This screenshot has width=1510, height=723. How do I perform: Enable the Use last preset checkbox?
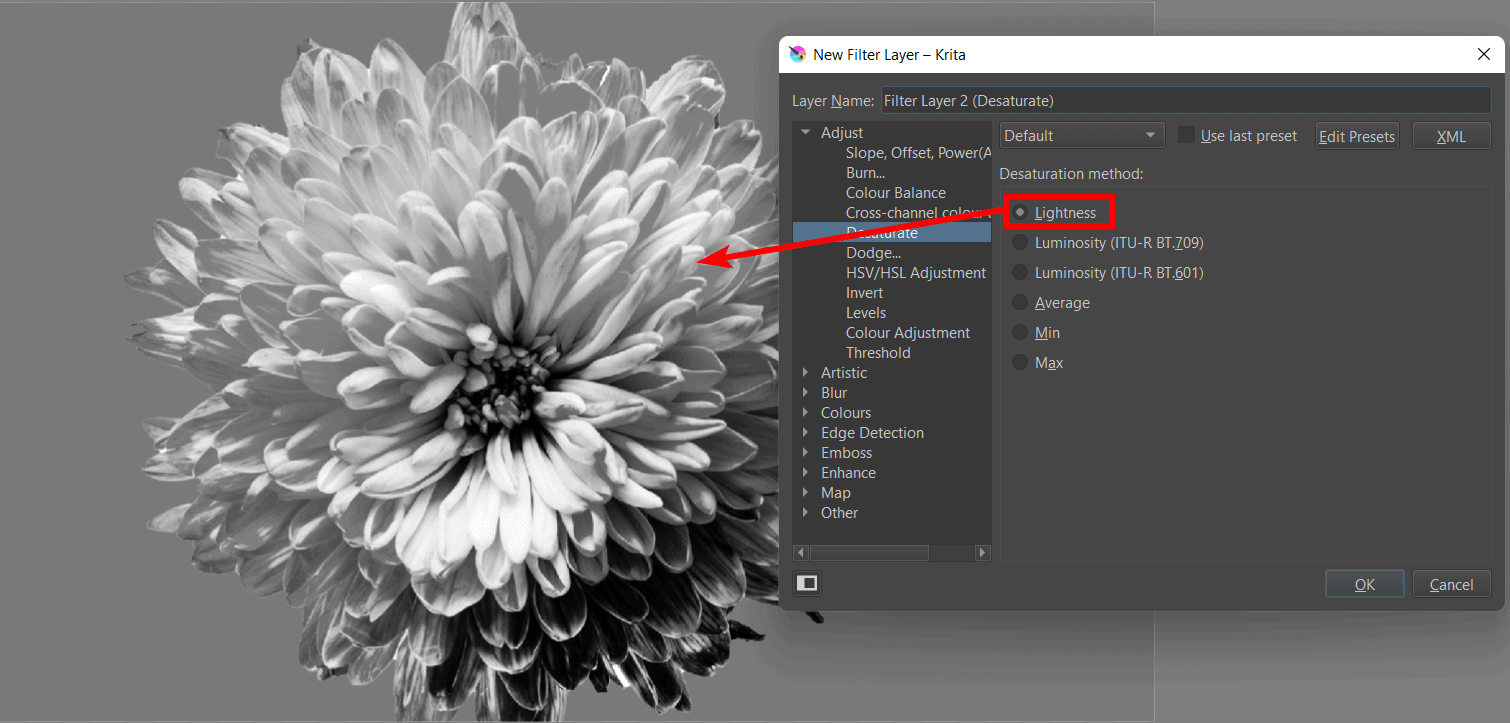[x=1187, y=136]
